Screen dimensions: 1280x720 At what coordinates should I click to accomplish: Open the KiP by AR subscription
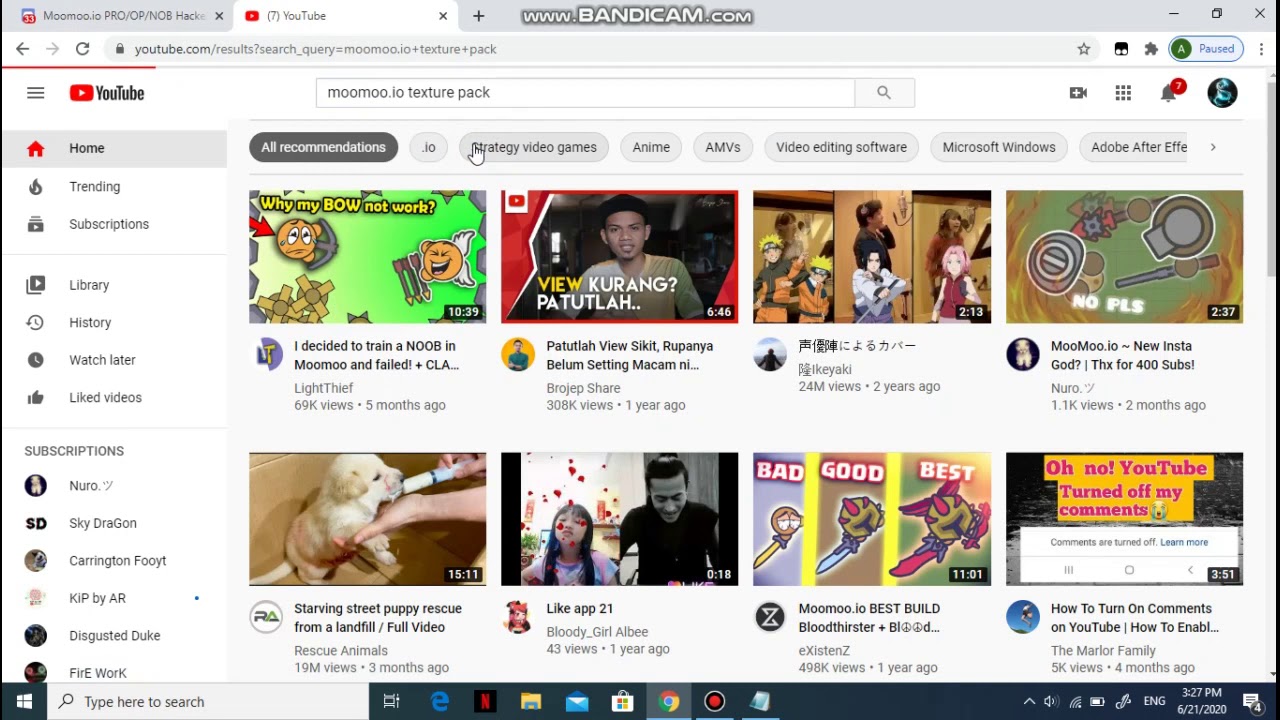pos(114,598)
